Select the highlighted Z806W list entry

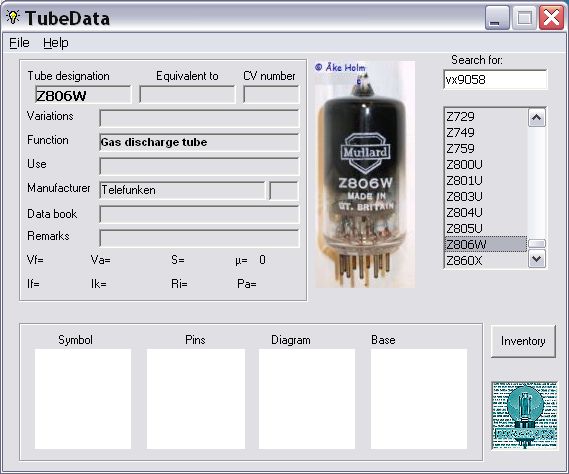coord(486,244)
